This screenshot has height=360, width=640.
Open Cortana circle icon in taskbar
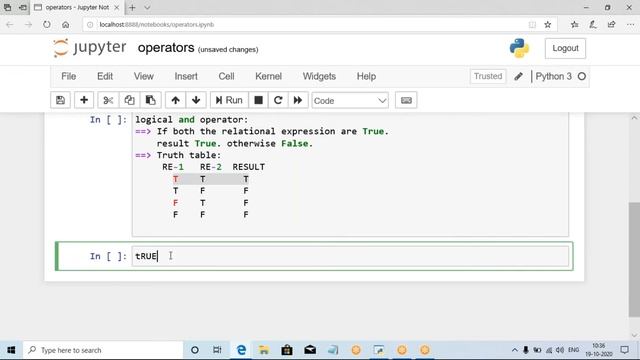195,350
